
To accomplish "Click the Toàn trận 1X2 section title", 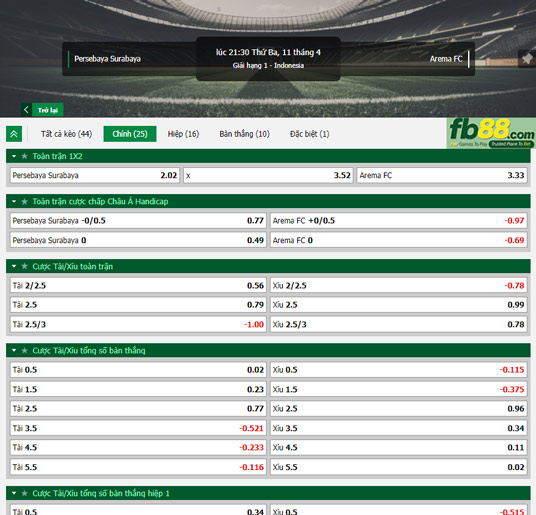I will pyautogui.click(x=57, y=156).
